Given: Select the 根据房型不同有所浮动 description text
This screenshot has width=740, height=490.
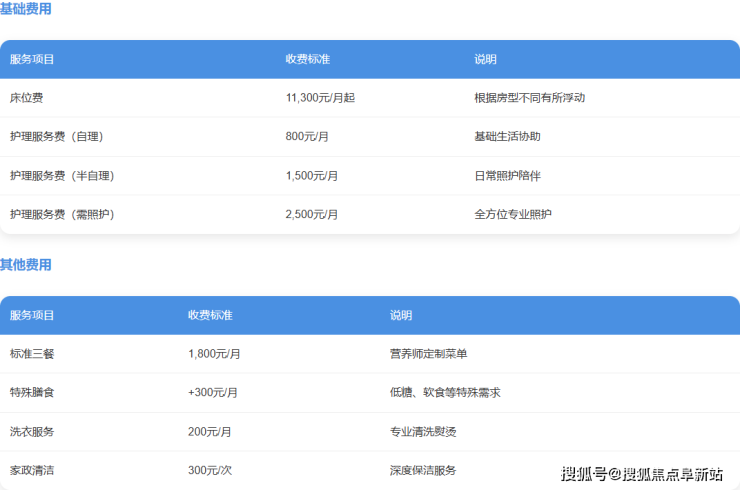Looking at the screenshot, I should 529,98.
